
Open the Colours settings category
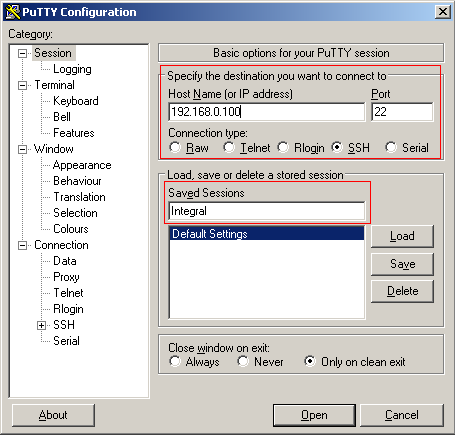pyautogui.click(x=71, y=229)
